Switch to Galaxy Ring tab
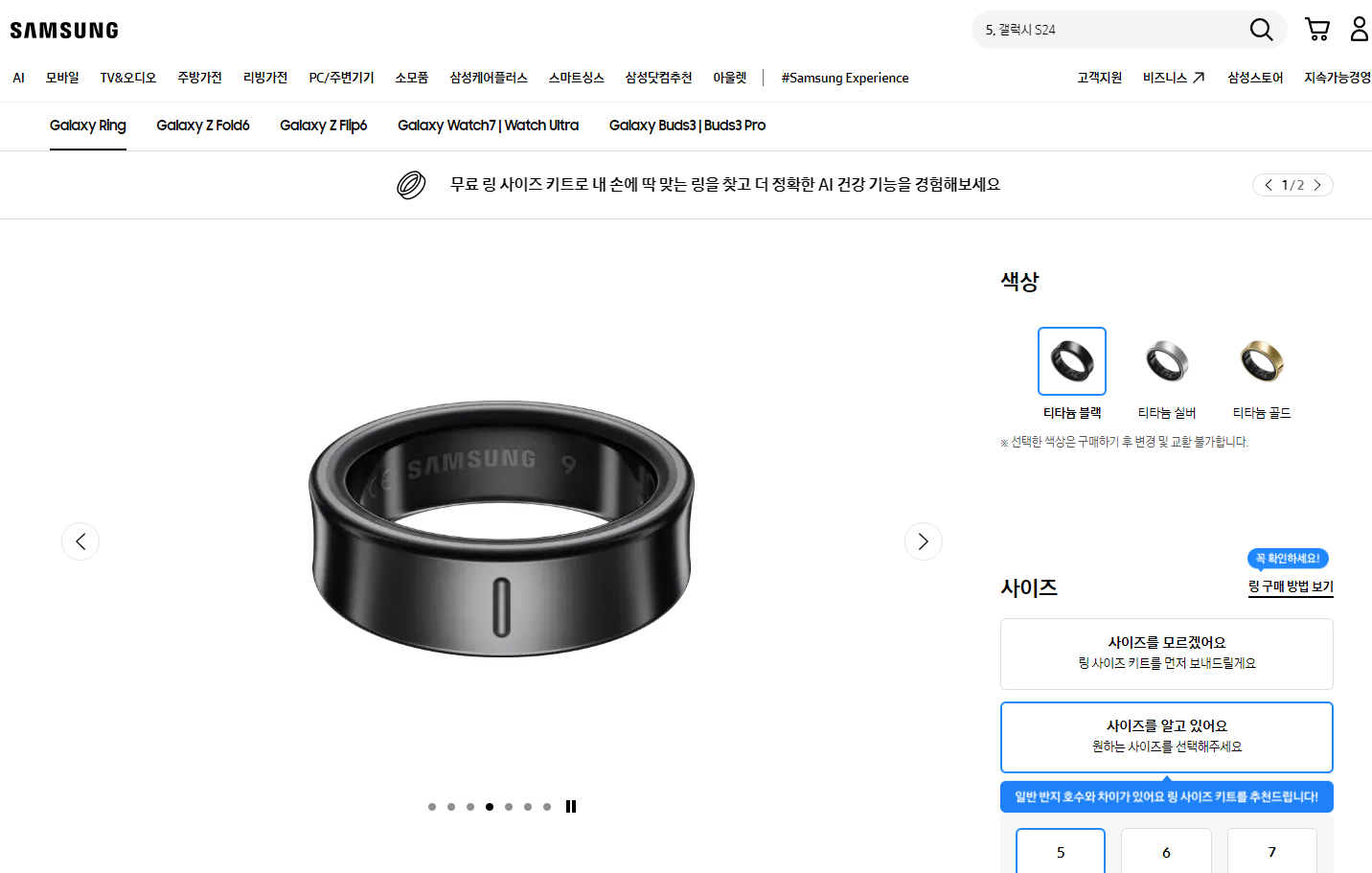1372x873 pixels. (88, 126)
